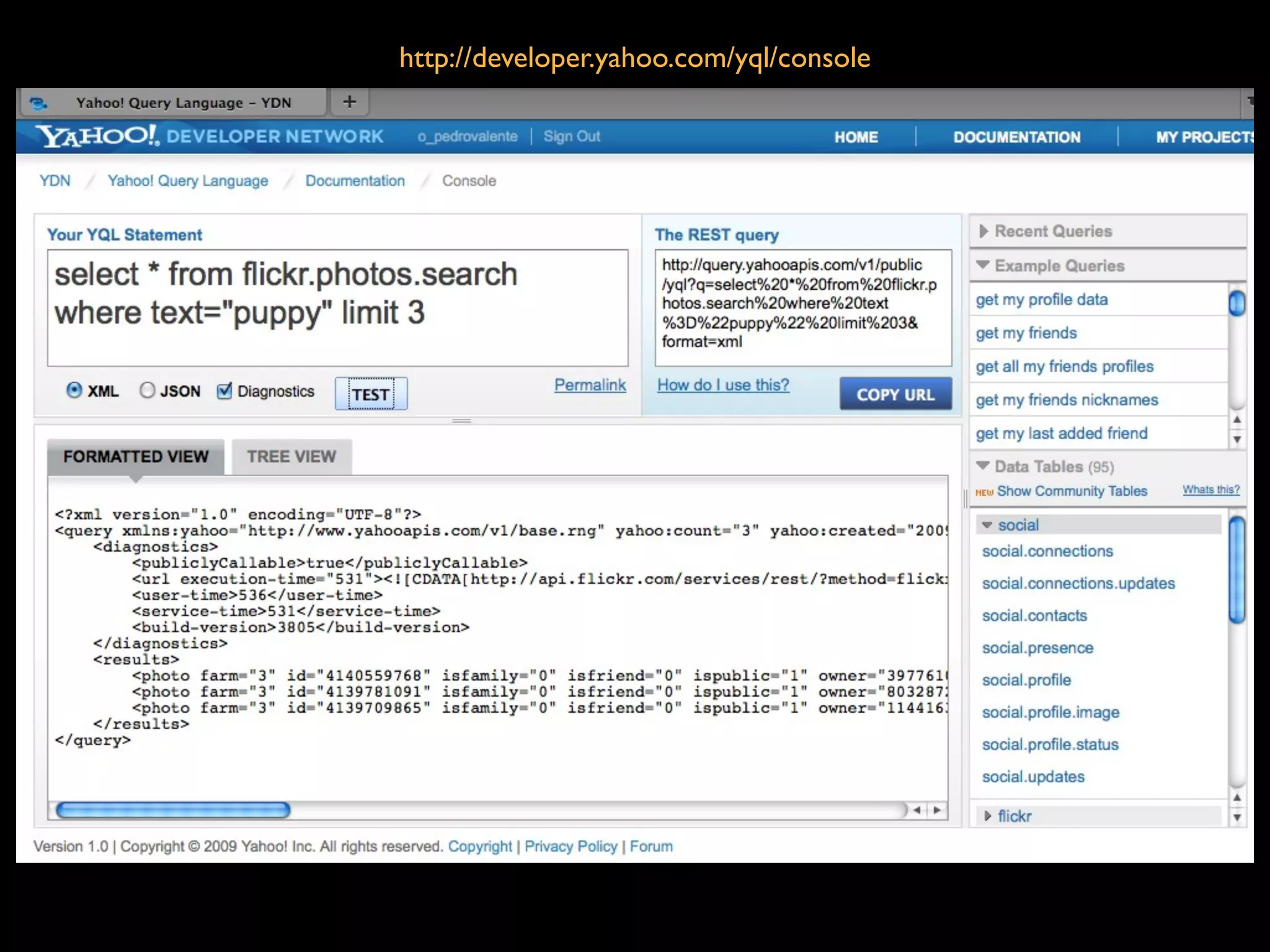
Task: Go to YDN breadcrumb link
Action: (x=55, y=180)
